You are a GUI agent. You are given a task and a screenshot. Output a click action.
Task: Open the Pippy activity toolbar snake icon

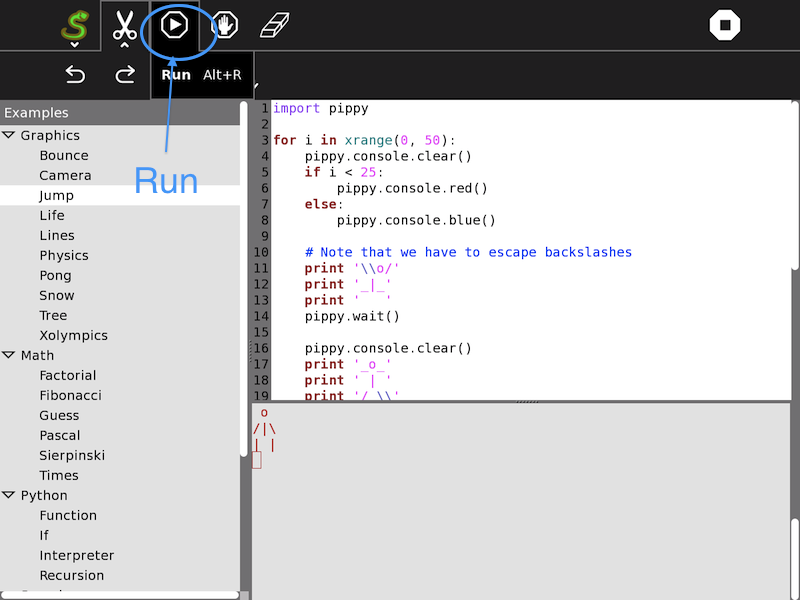click(x=73, y=25)
